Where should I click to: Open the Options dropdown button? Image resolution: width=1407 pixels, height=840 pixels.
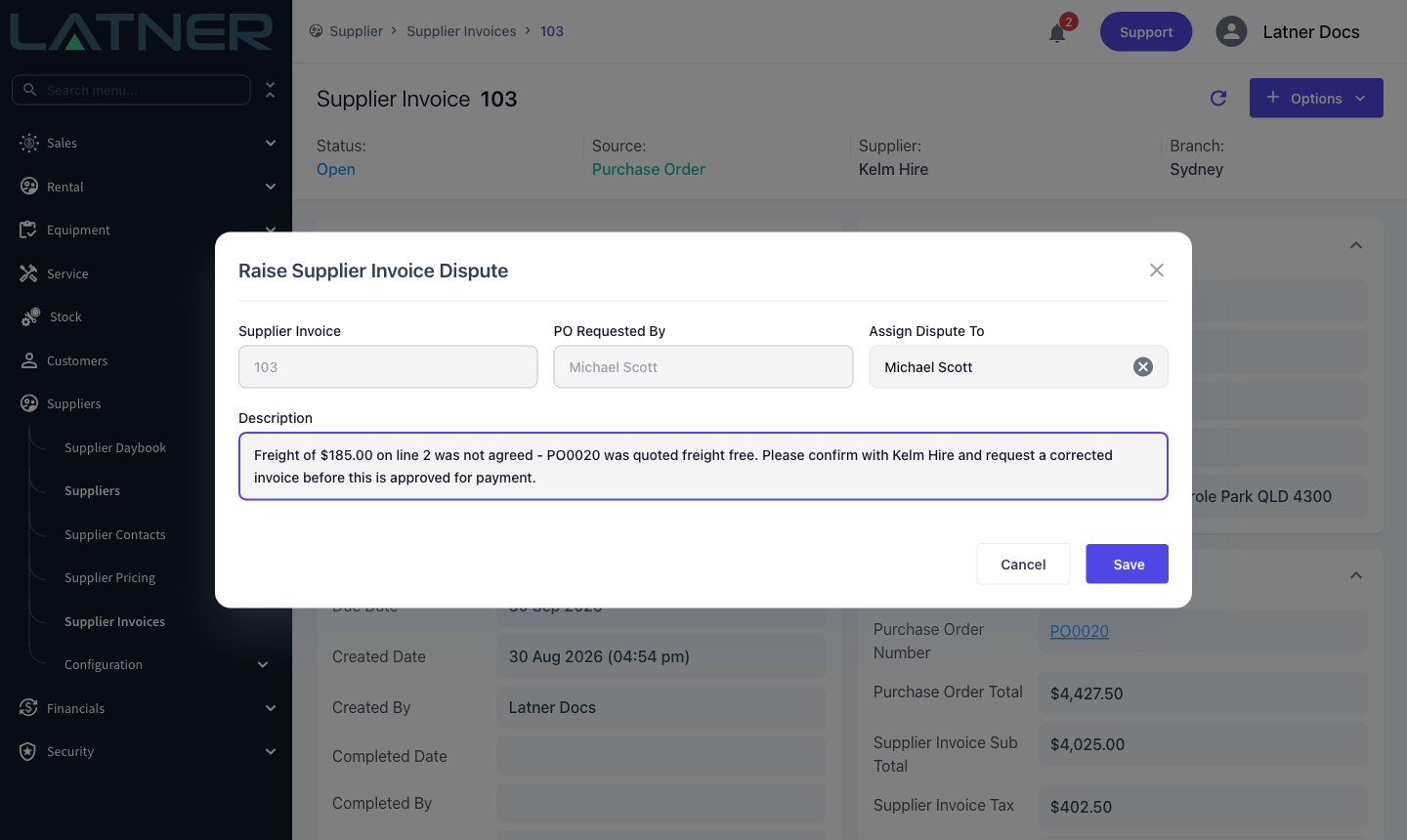(x=1316, y=98)
